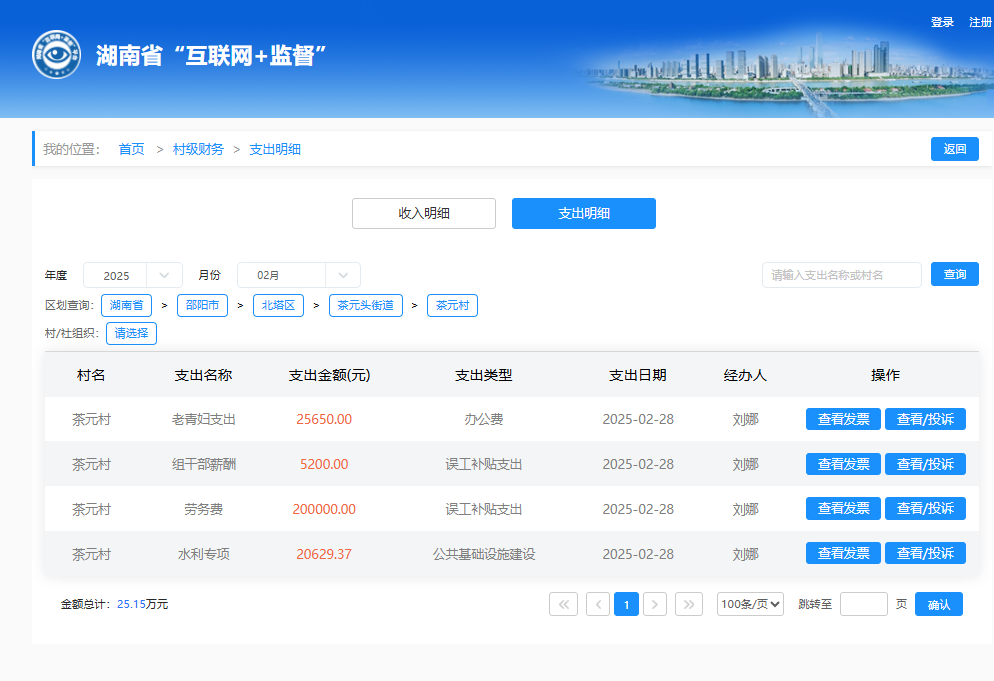Screen dimensions: 994x681
Task: Select the 邵阳市 region tag
Action: 202,305
